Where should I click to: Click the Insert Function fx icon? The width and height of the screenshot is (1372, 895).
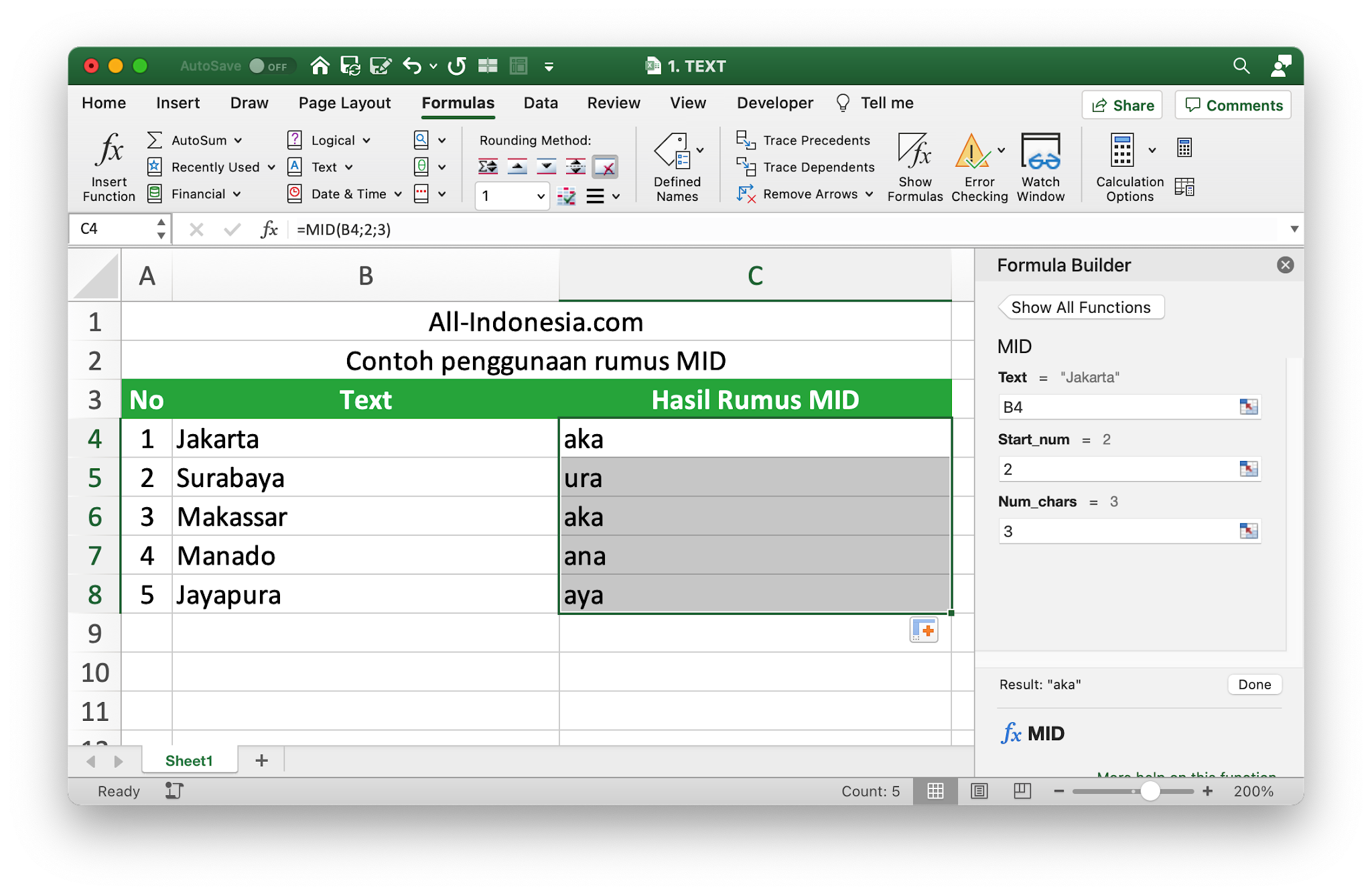[x=109, y=150]
